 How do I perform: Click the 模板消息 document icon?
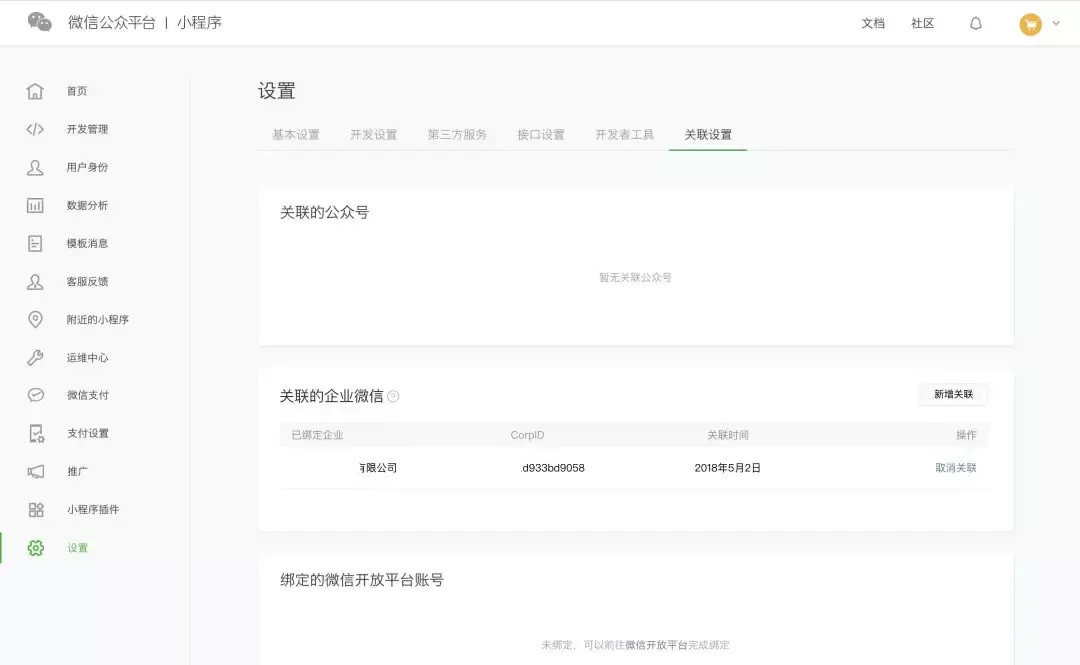point(35,243)
